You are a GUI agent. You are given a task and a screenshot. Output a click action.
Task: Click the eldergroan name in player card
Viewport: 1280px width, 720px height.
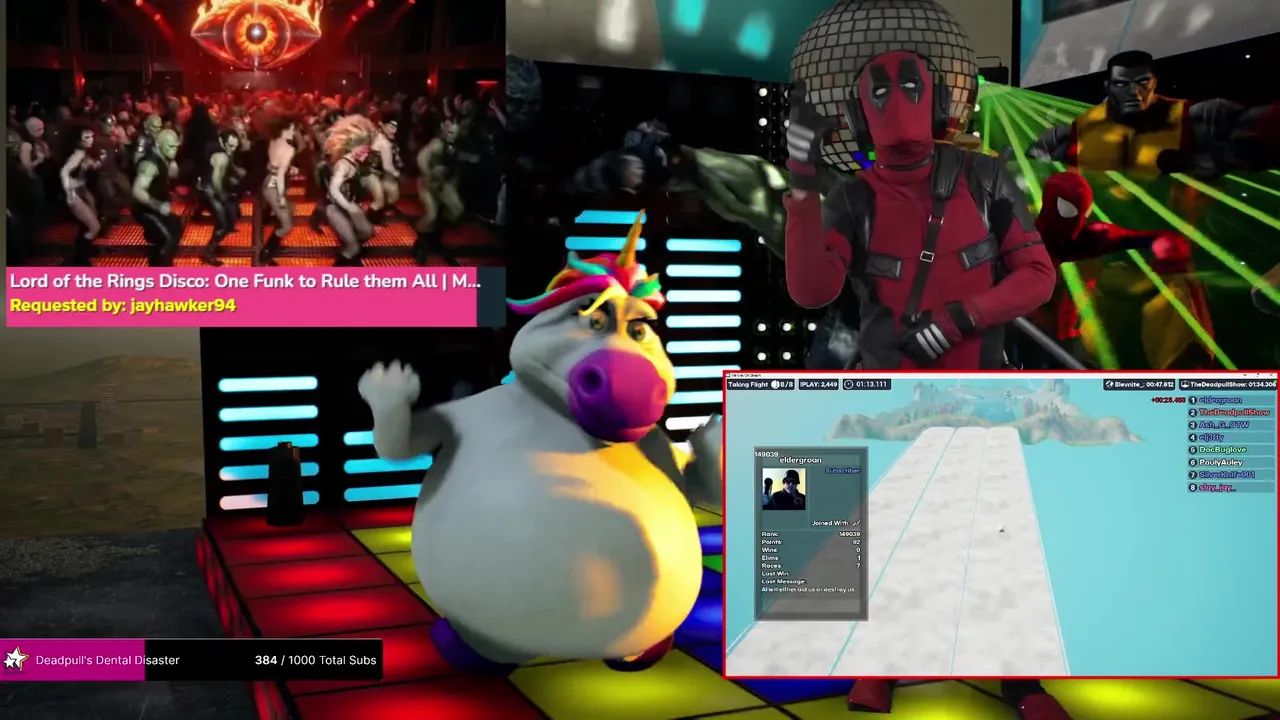[800, 460]
